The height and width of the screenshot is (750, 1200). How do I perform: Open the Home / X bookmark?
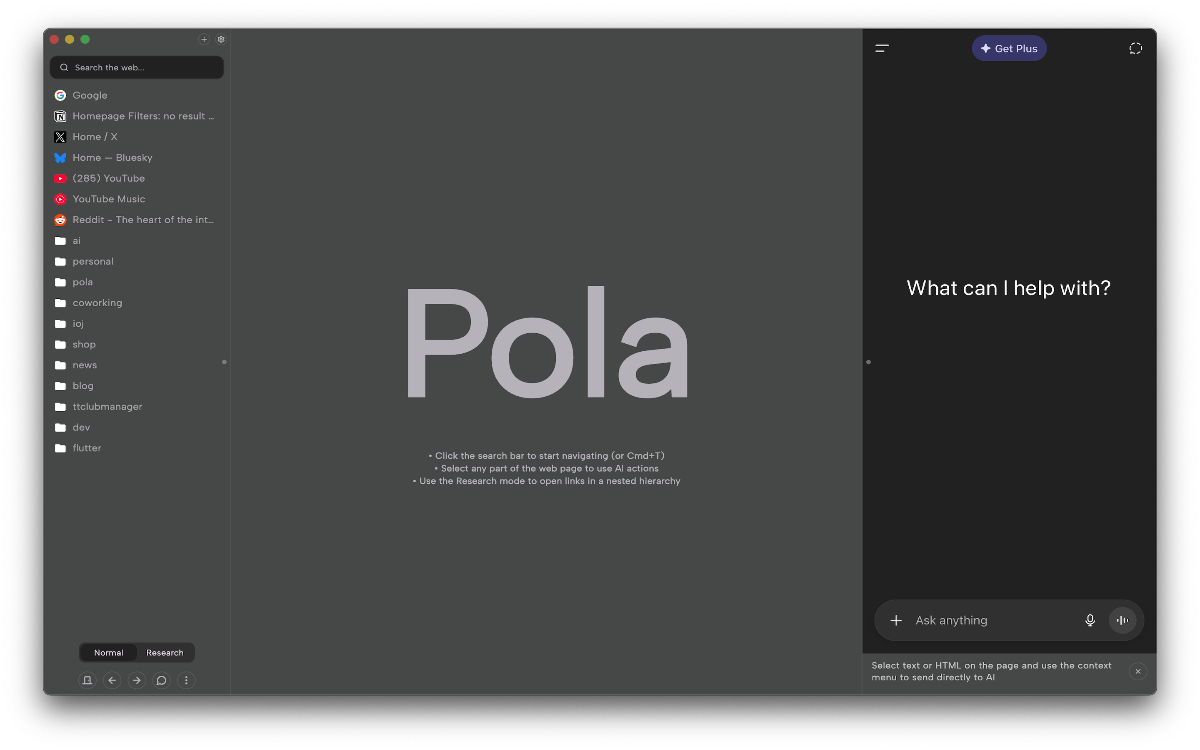[x=137, y=137]
